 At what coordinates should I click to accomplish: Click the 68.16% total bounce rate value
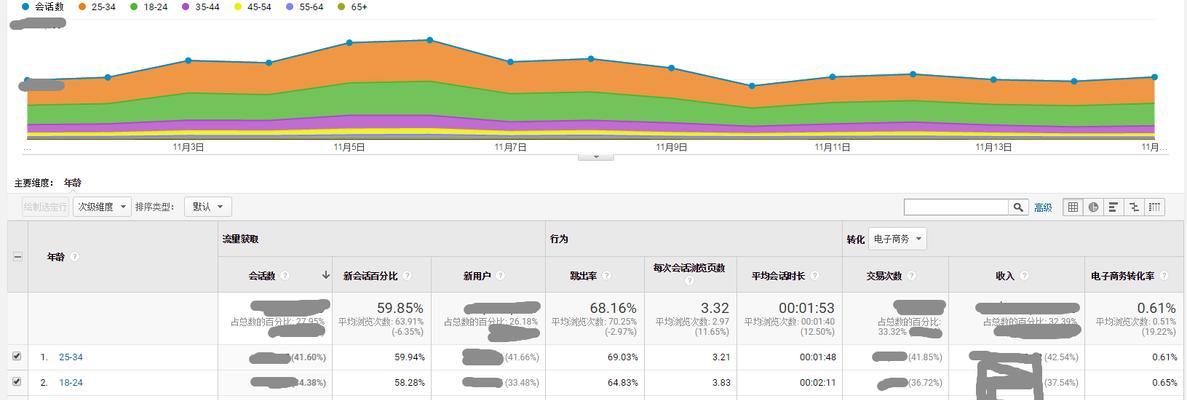point(614,308)
